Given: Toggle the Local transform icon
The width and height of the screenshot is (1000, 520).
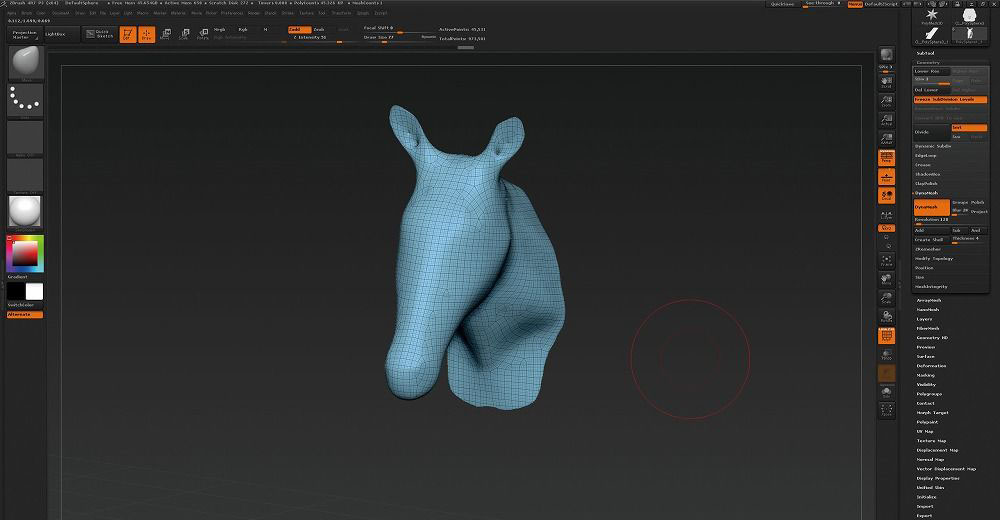Looking at the screenshot, I should point(886,195).
